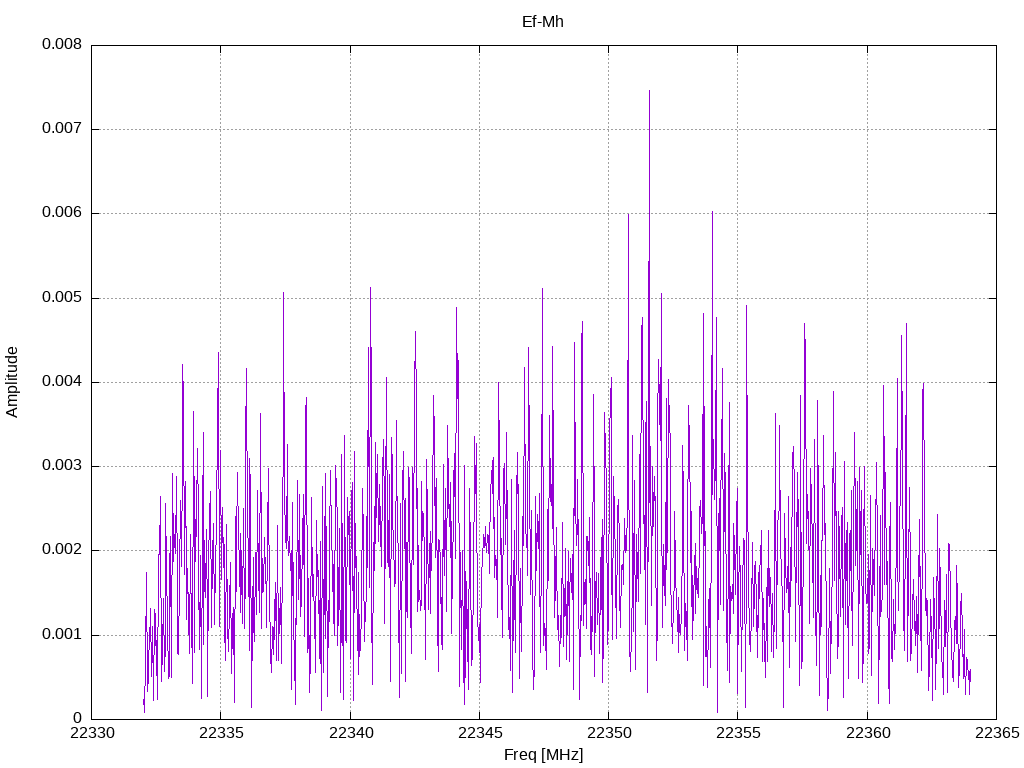Viewport: 1024px width, 768px height.
Task: Click the x-axis tick label 22345
Action: [480, 733]
